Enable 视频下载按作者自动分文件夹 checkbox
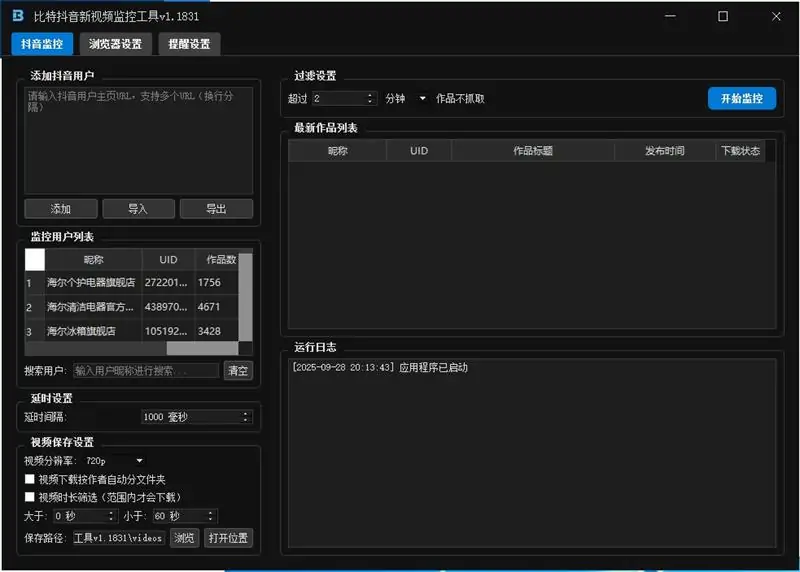Viewport: 800px width, 572px height. [30, 480]
